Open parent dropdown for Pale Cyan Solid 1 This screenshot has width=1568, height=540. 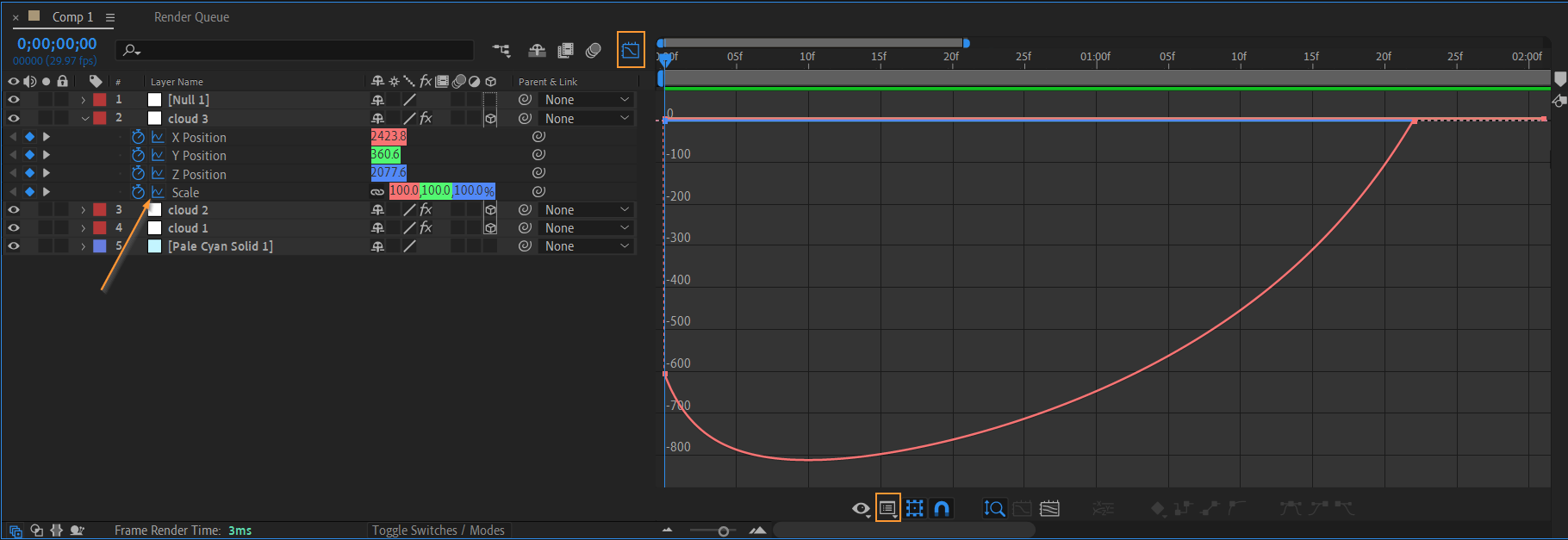point(587,245)
